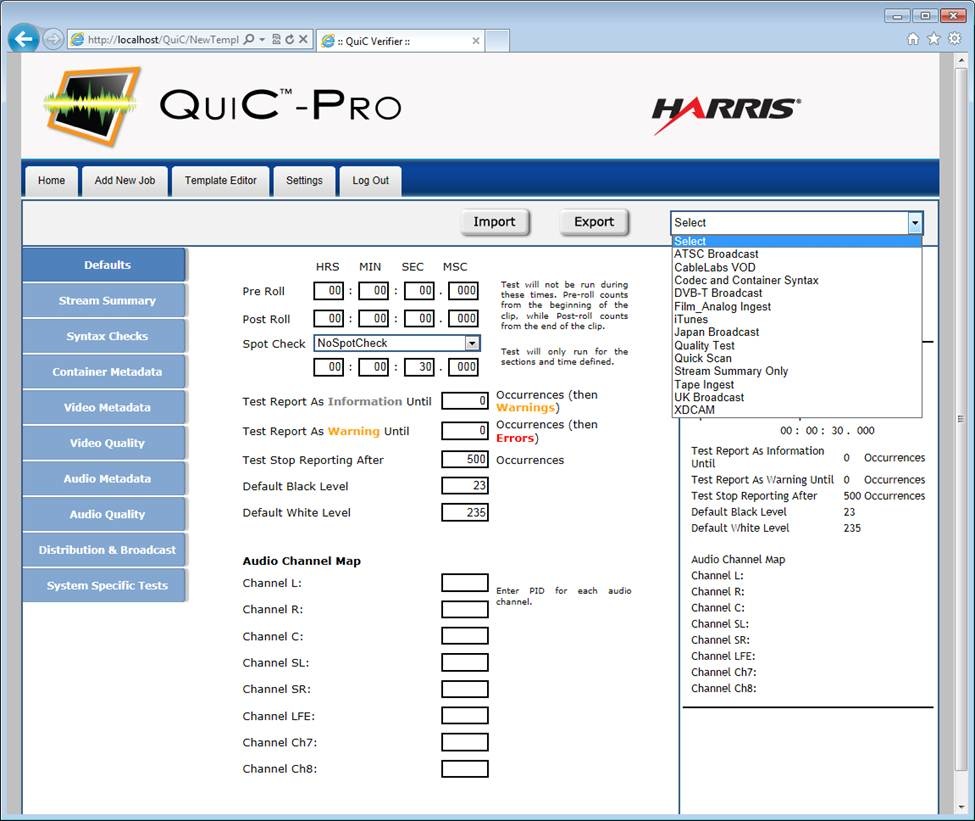Click the refresh icon in address bar
The width and height of the screenshot is (975, 821).
(290, 40)
